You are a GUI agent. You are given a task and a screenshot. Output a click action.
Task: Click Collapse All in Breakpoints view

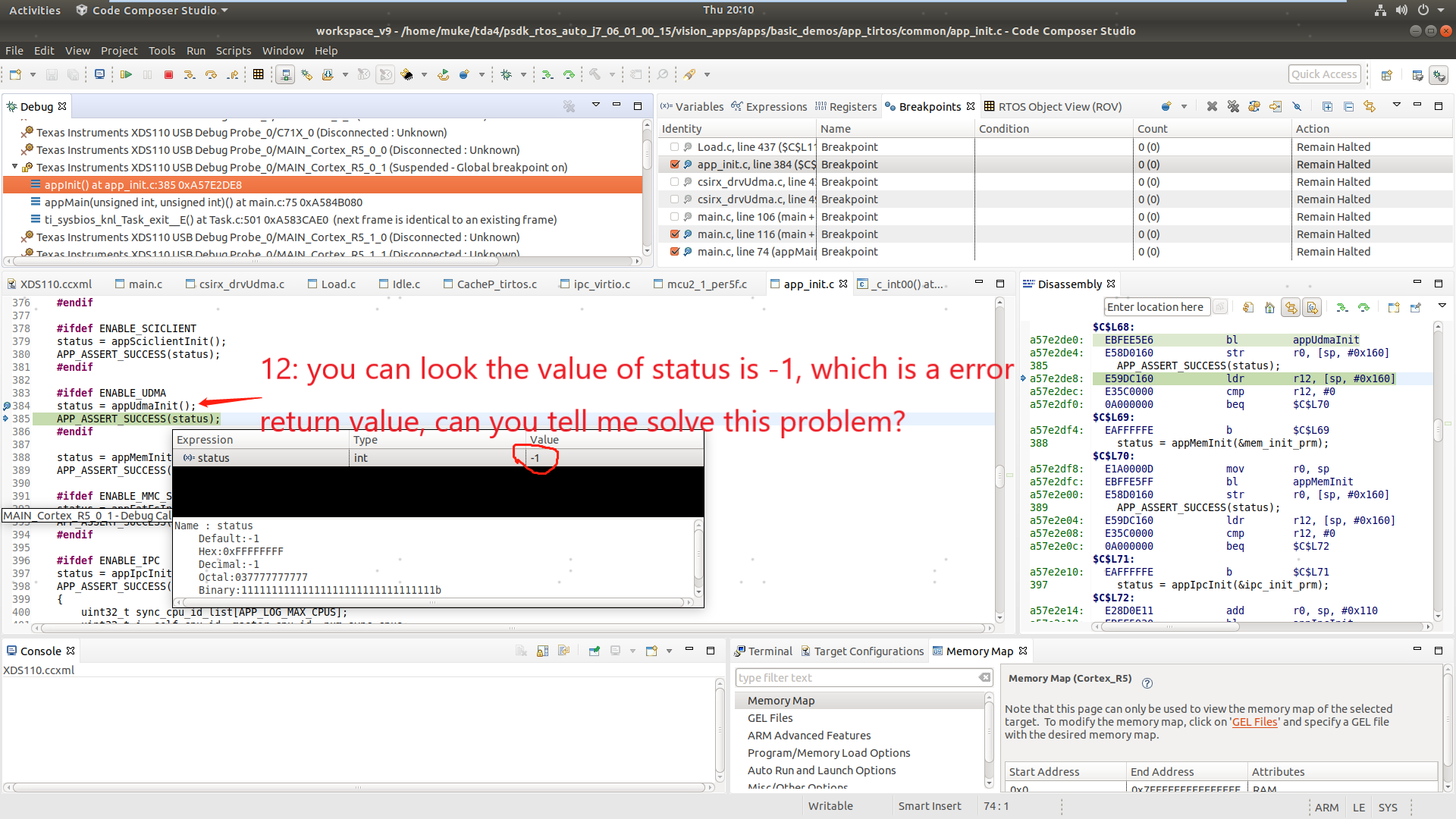pos(1348,106)
